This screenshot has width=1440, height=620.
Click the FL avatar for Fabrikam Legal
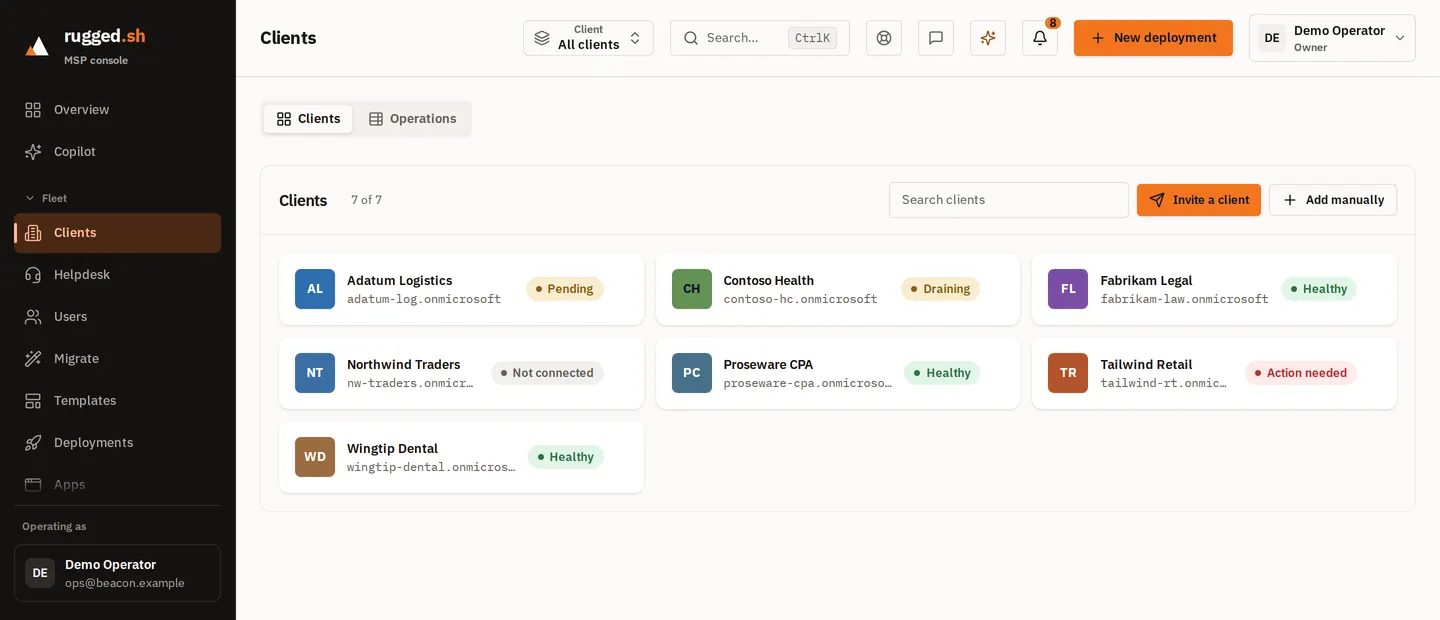1068,289
